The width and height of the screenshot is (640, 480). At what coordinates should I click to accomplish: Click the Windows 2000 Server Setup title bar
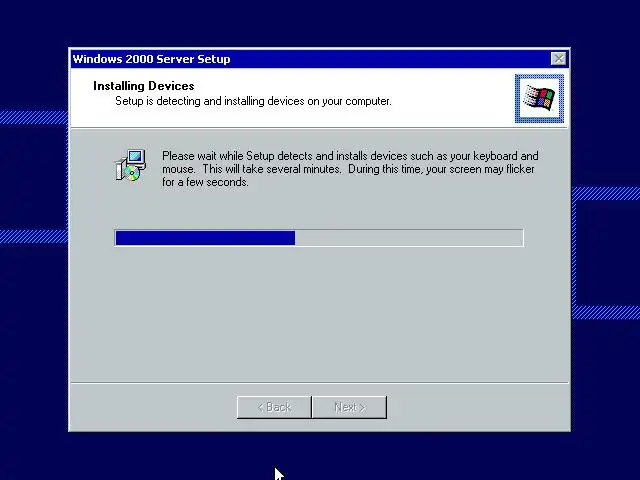320,59
